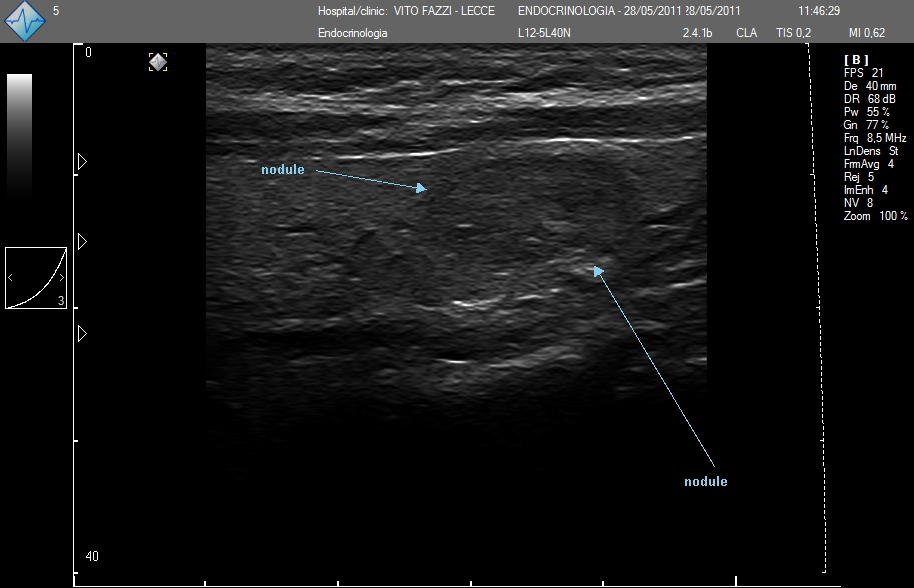The height and width of the screenshot is (588, 914).
Task: Click the FPS 21 parameter
Action: pos(863,73)
